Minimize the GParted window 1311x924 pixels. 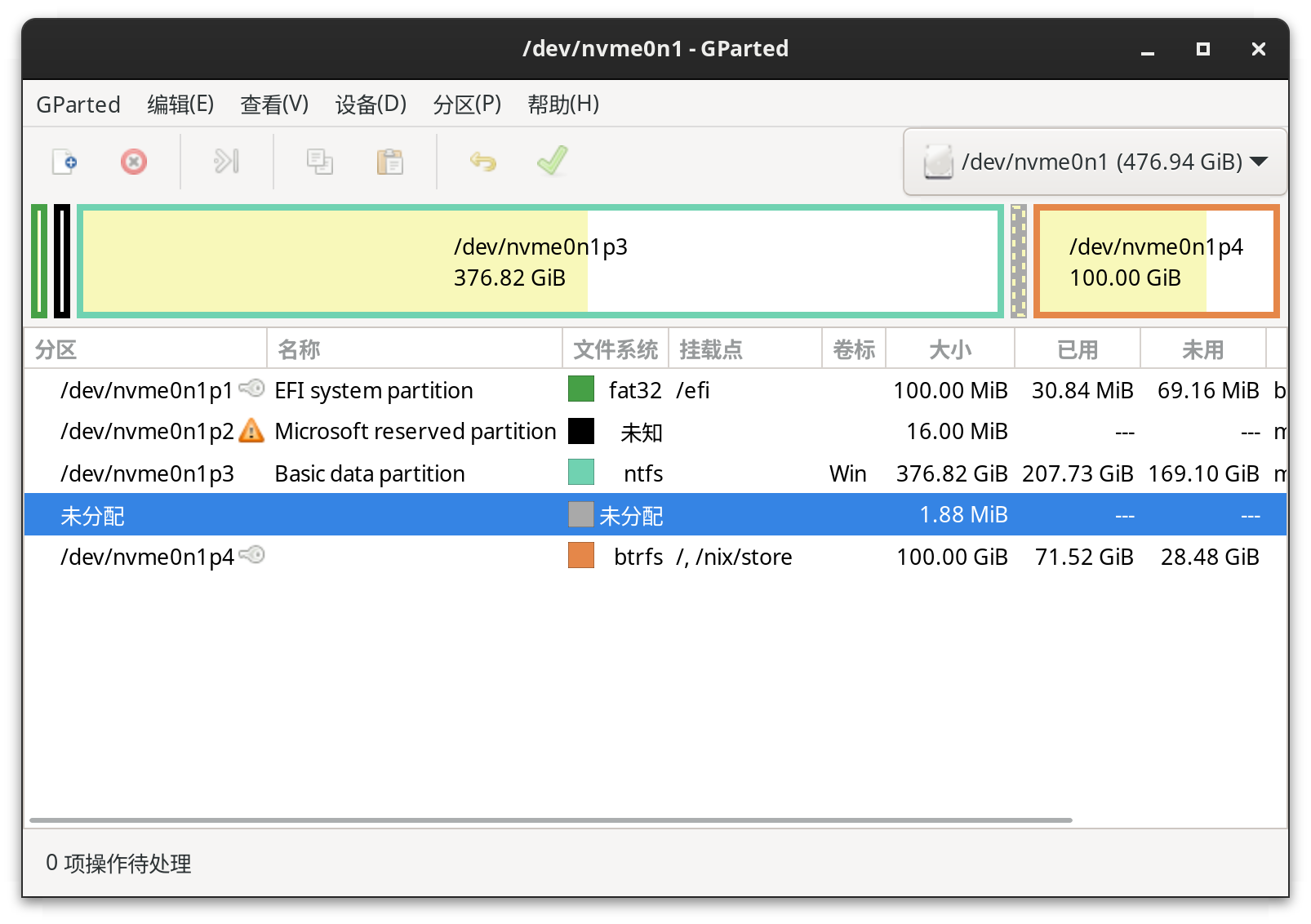1148,49
